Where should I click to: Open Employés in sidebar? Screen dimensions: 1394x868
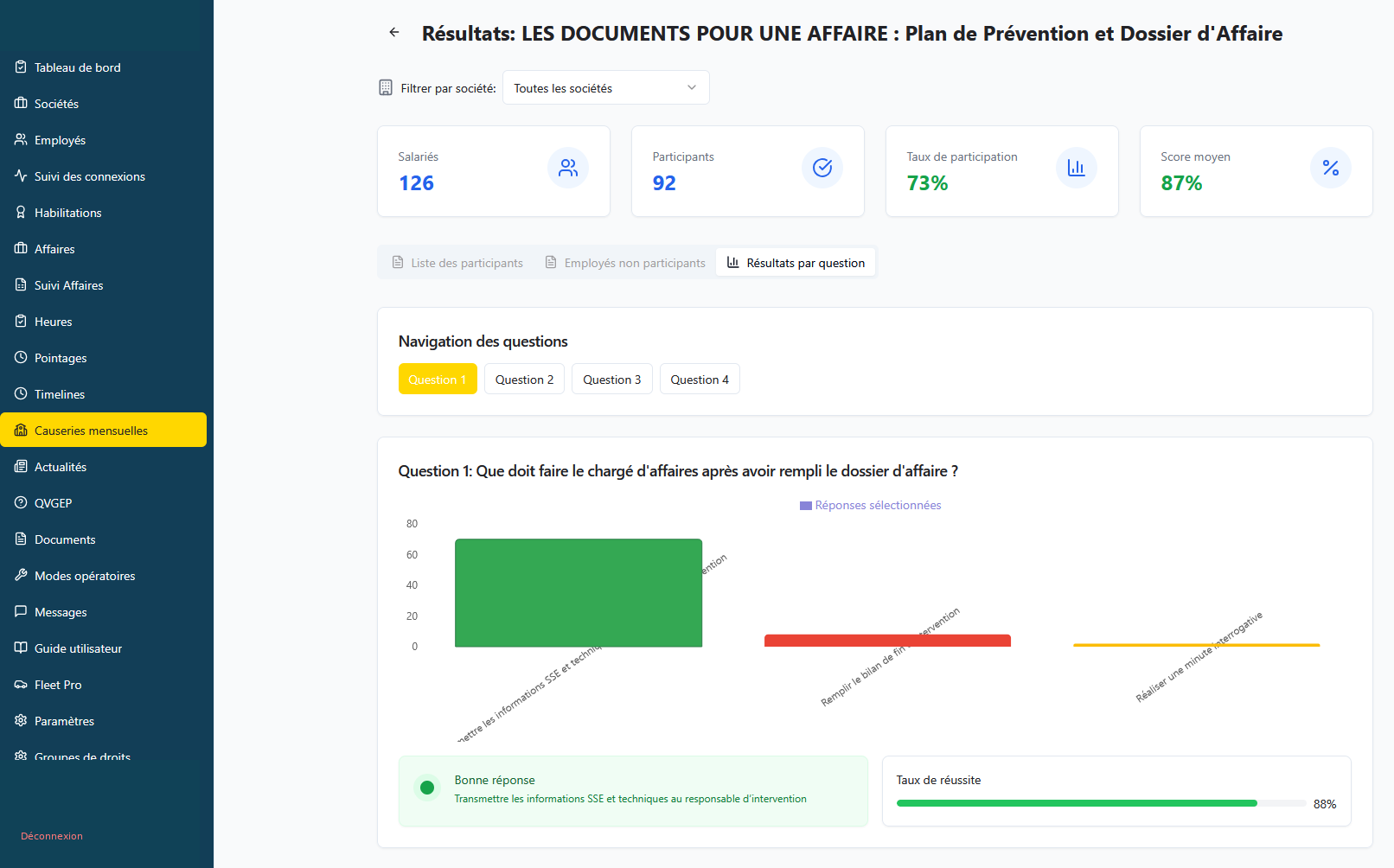[103, 139]
